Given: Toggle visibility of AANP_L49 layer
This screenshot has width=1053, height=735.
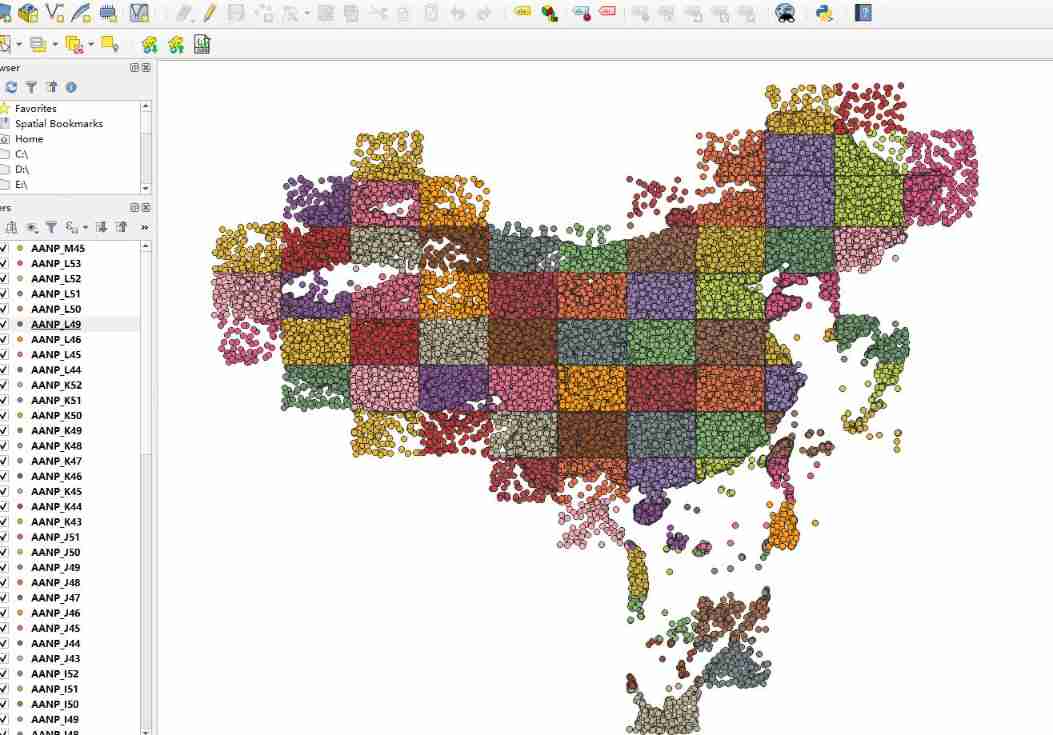Looking at the screenshot, I should point(3,324).
